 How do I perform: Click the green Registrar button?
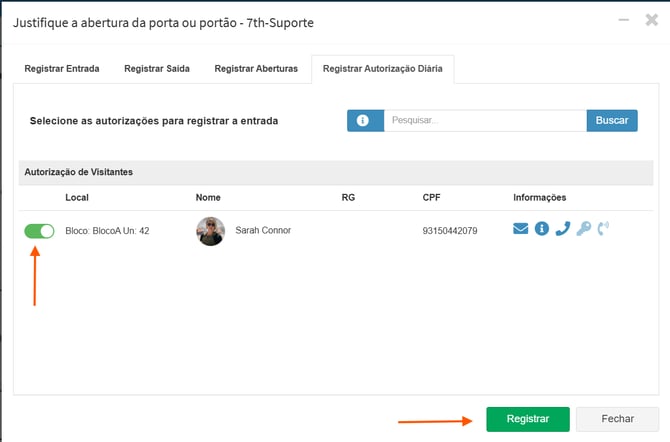coord(528,419)
